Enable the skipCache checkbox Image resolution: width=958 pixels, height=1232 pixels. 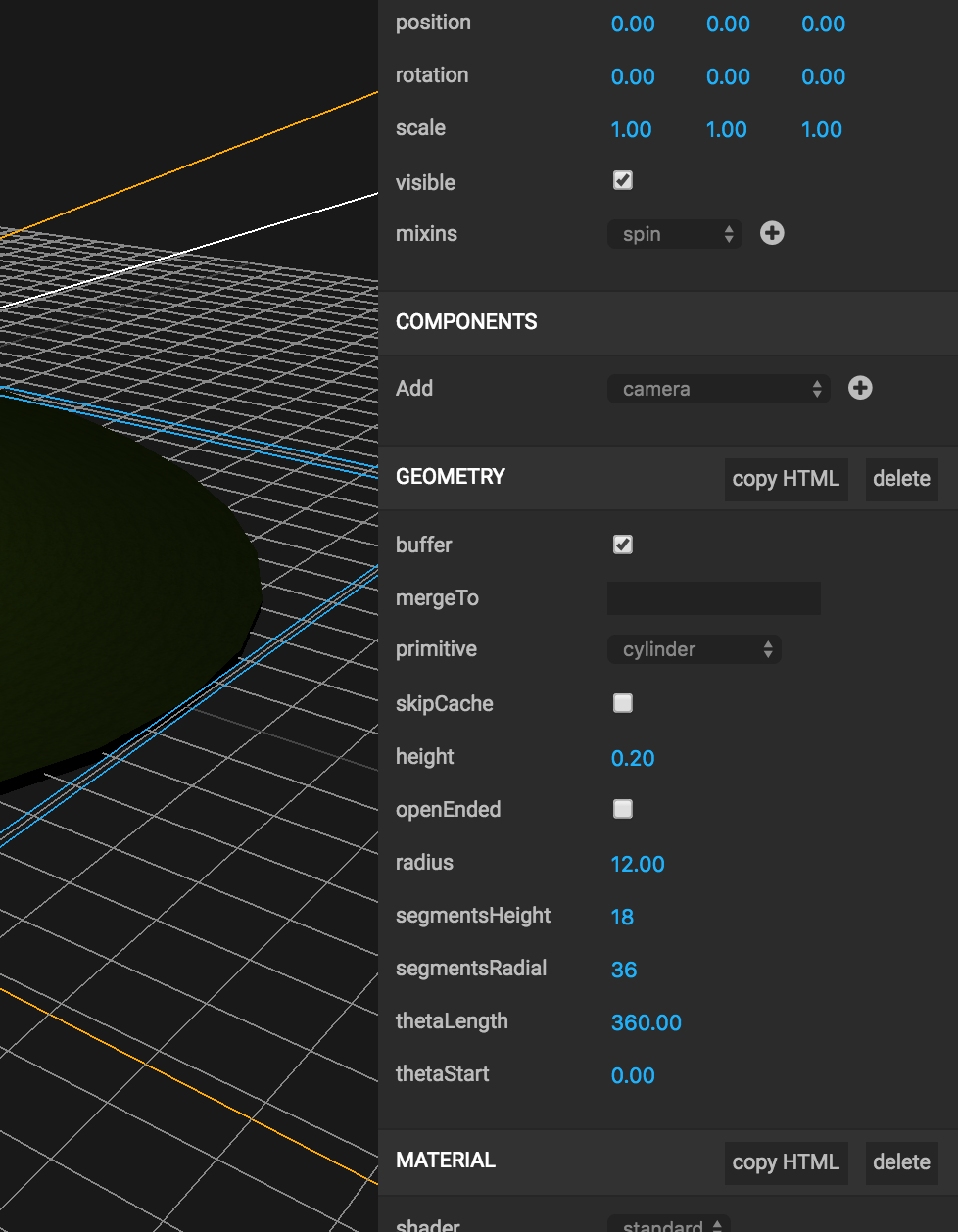tap(622, 702)
